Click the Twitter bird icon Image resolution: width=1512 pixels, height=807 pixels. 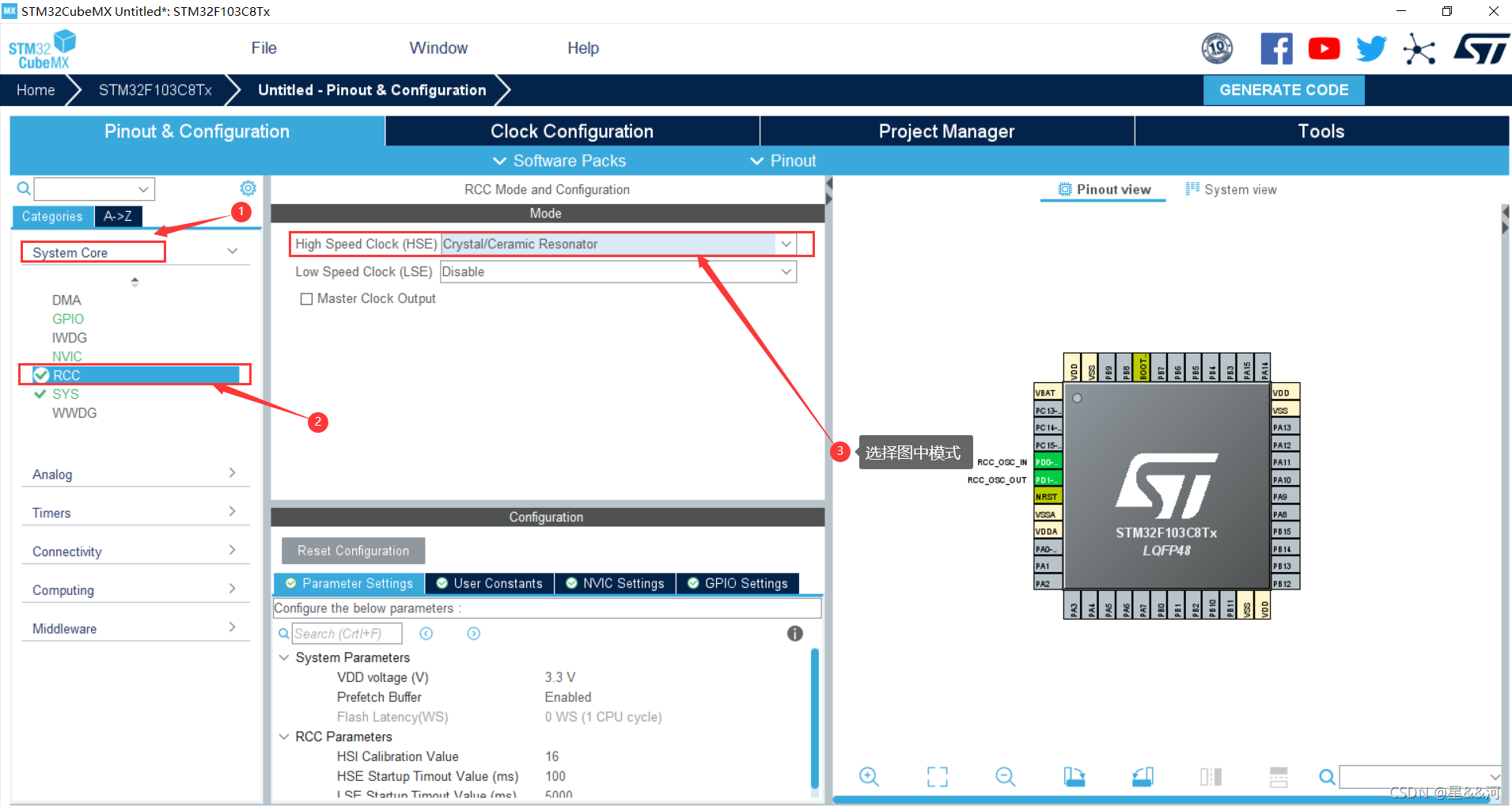click(1370, 47)
